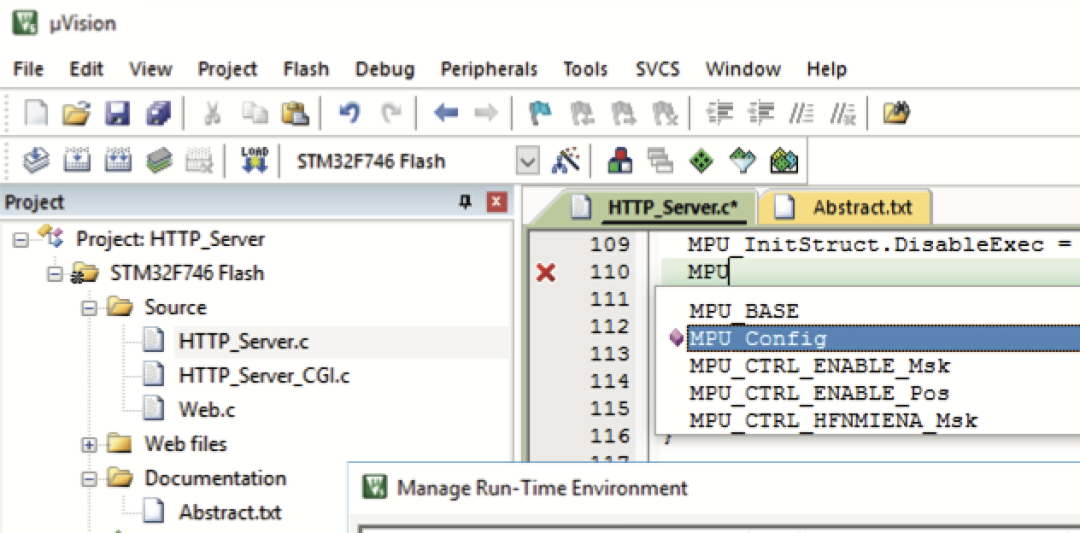The width and height of the screenshot is (1080, 533).
Task: Open the Tools menu
Action: click(x=585, y=70)
